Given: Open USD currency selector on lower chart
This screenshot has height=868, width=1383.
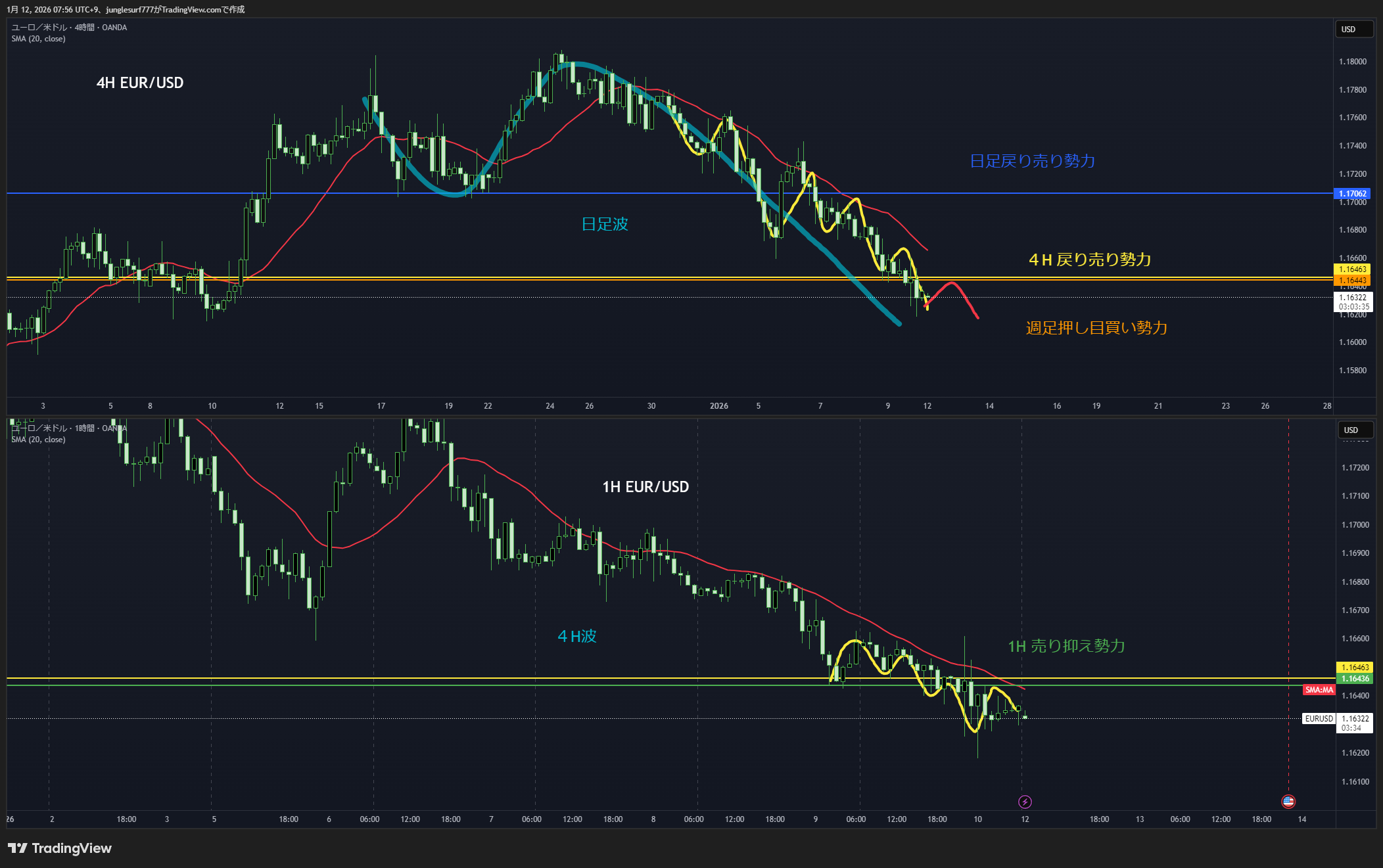Looking at the screenshot, I should pyautogui.click(x=1355, y=430).
